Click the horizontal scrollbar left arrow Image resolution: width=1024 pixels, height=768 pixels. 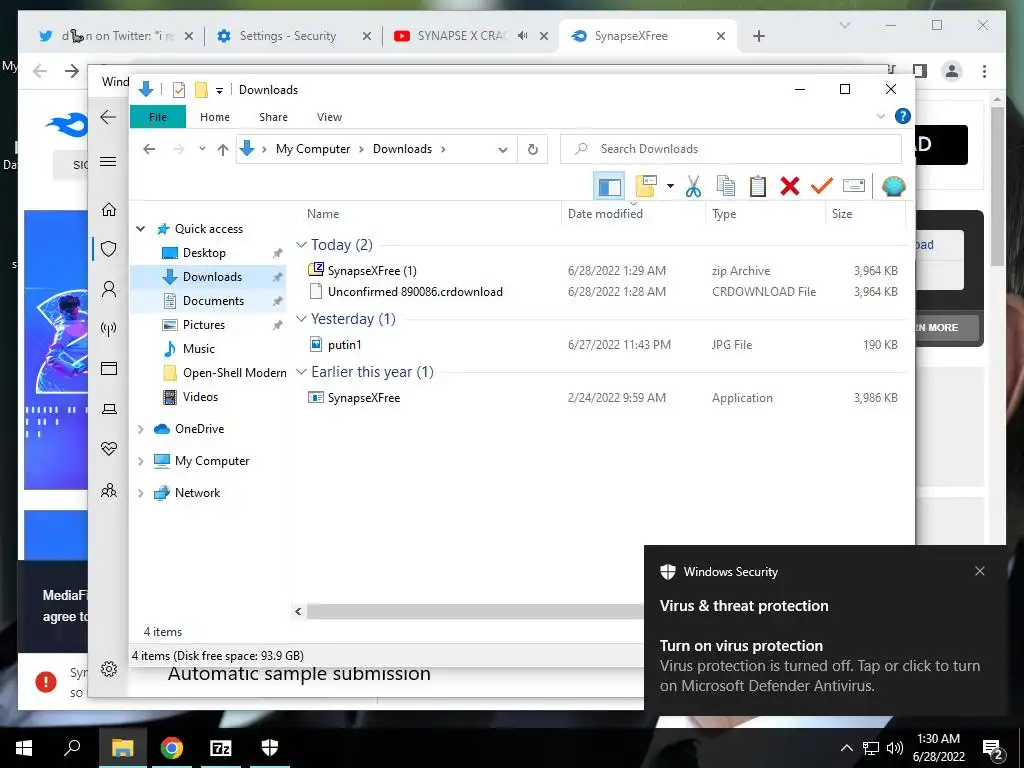tap(298, 612)
